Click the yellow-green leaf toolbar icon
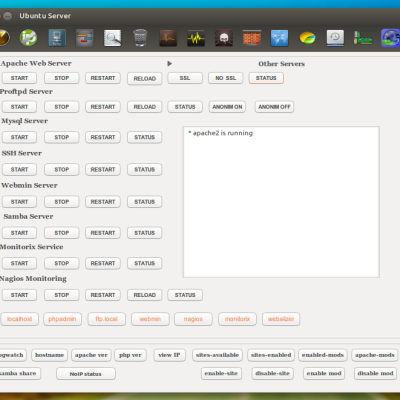The width and height of the screenshot is (400, 400). click(x=307, y=38)
